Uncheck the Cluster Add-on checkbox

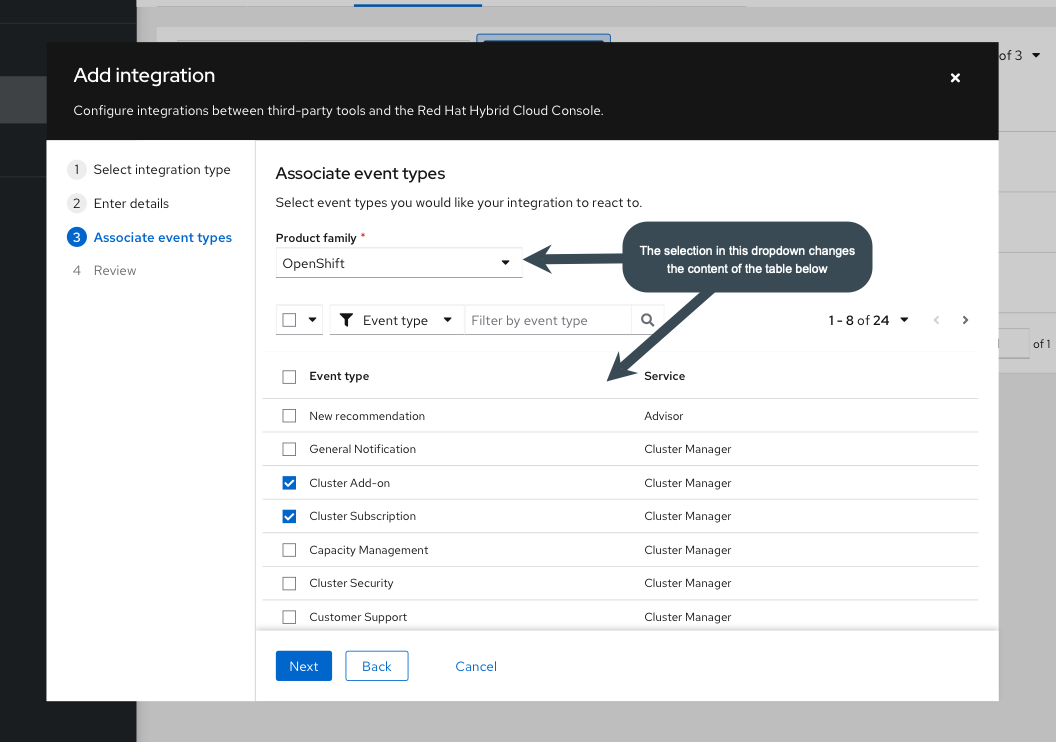tap(289, 483)
